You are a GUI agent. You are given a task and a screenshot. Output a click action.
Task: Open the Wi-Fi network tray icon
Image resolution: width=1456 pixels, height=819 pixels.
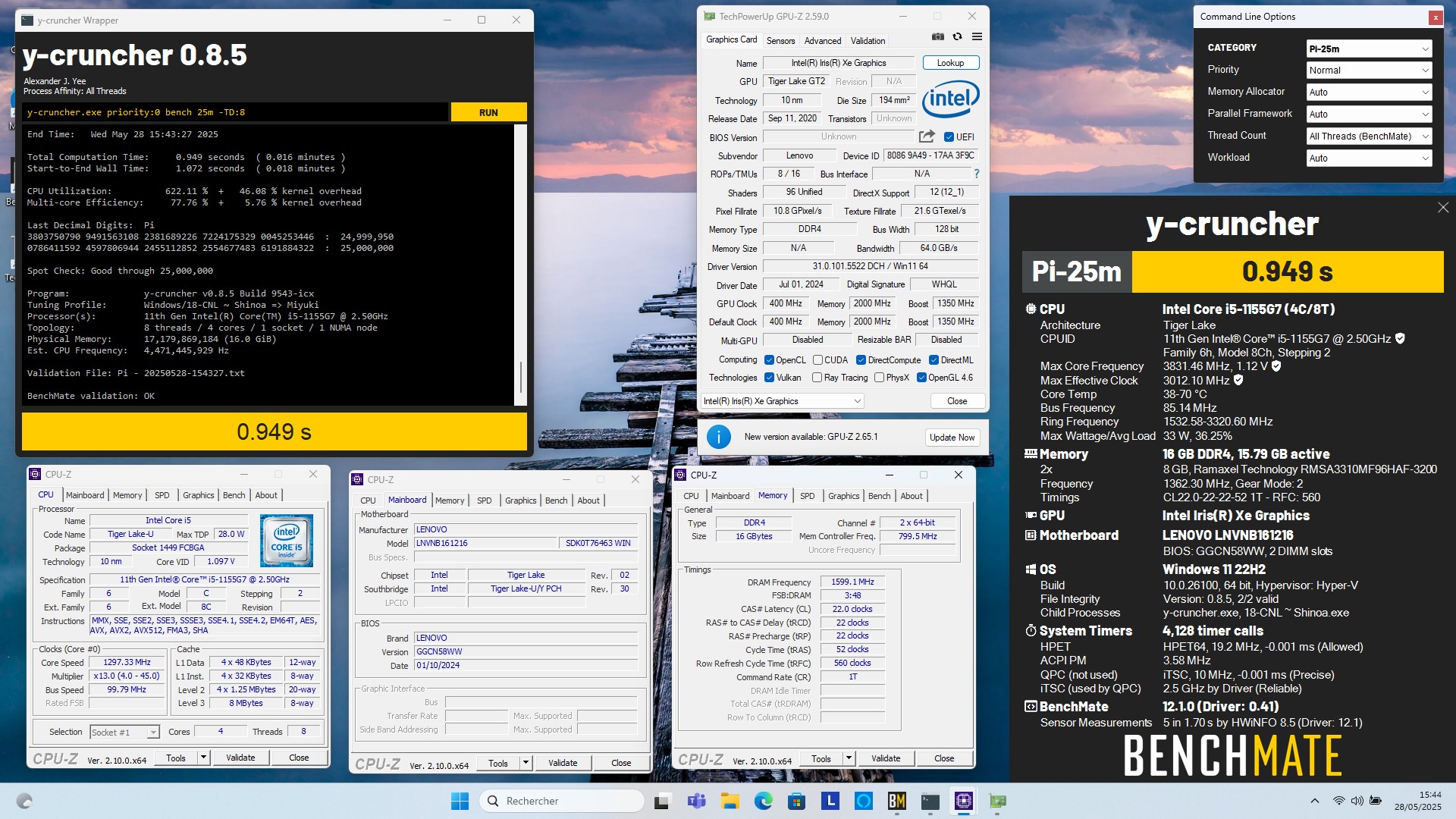tap(1339, 801)
